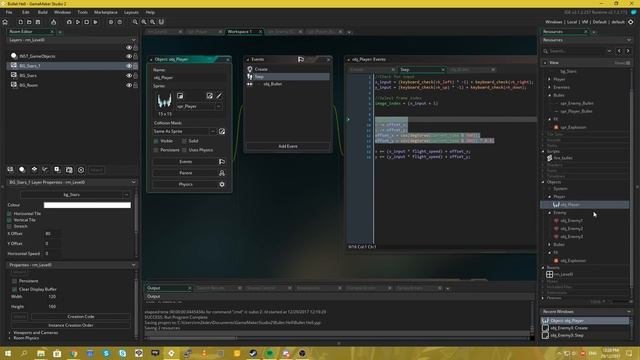Viewport: 640px width, 360px height.
Task: Enable Uses Physics checkbox
Action: click(x=184, y=150)
